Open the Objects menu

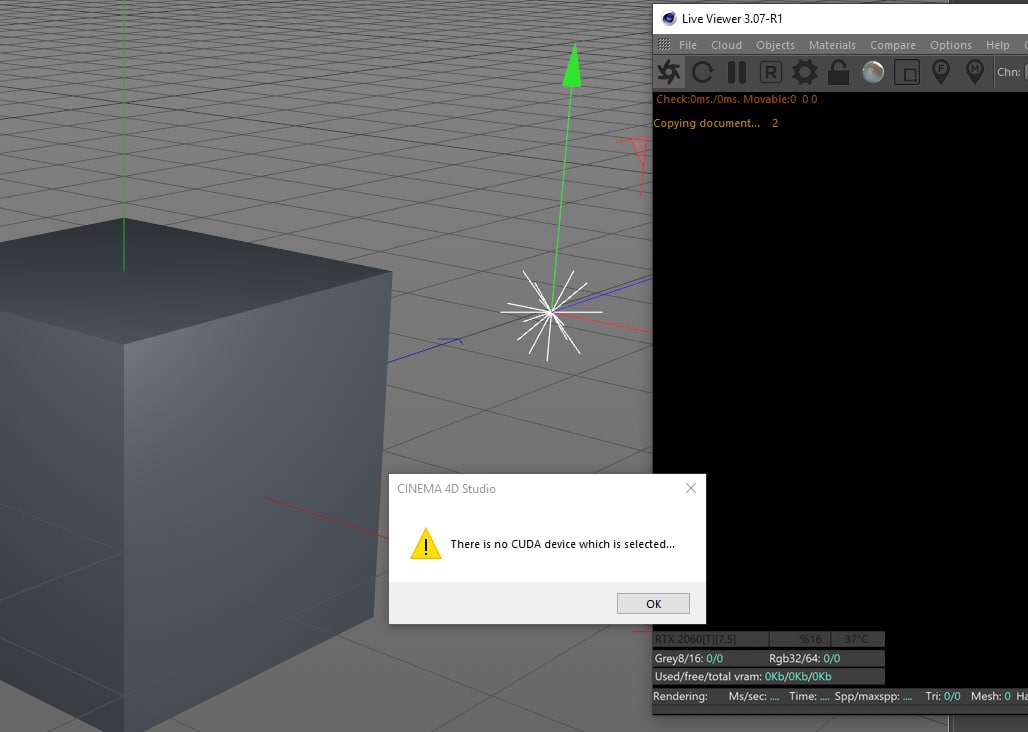coord(775,45)
